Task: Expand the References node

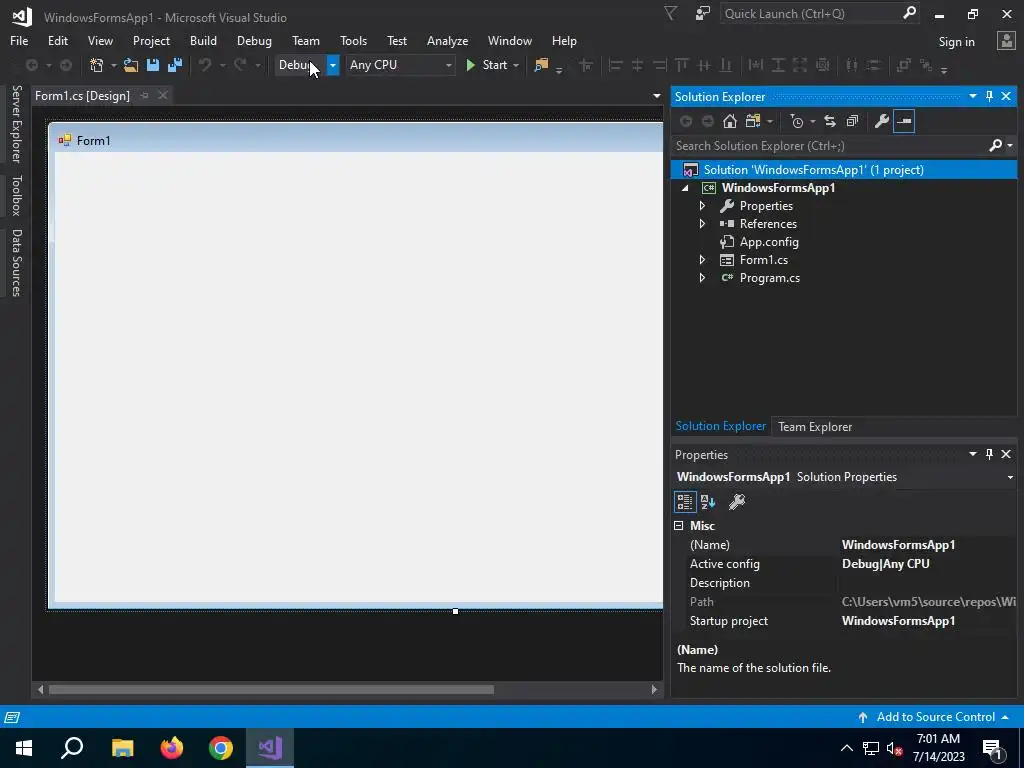Action: click(x=702, y=224)
